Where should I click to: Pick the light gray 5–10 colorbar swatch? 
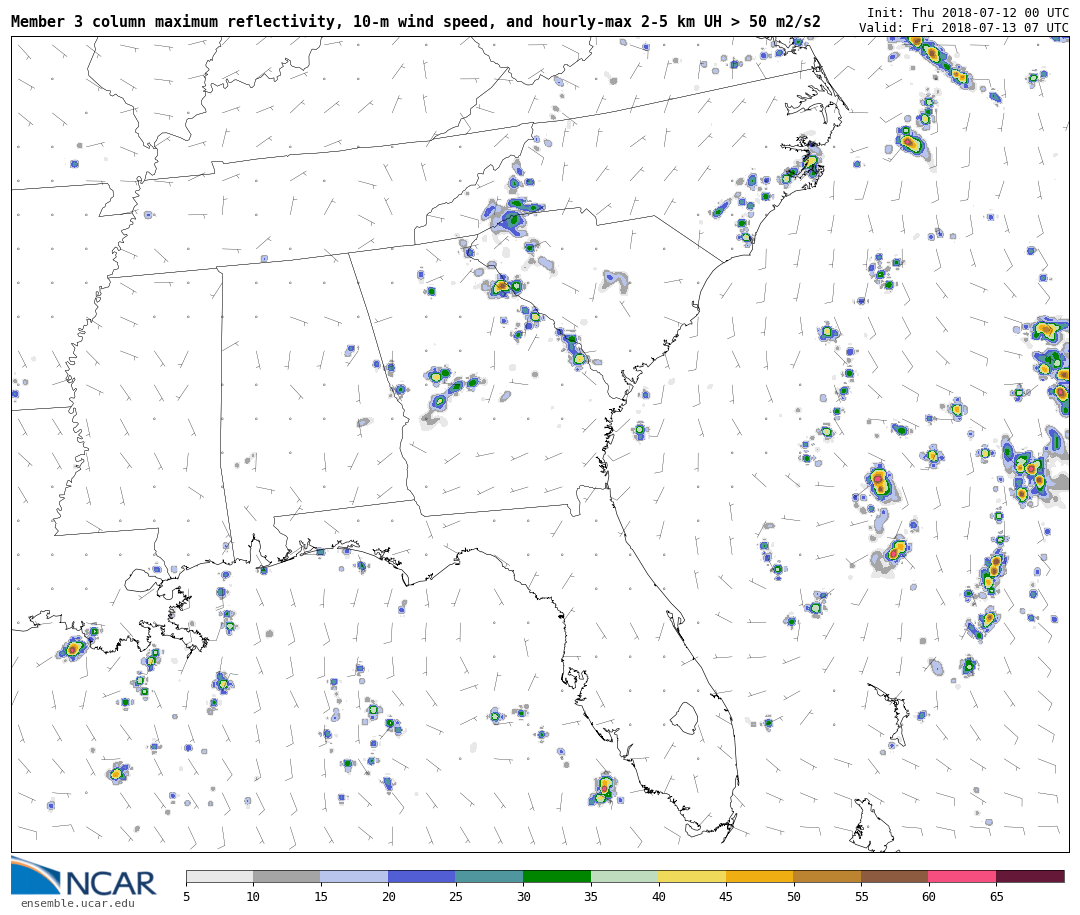[219, 877]
